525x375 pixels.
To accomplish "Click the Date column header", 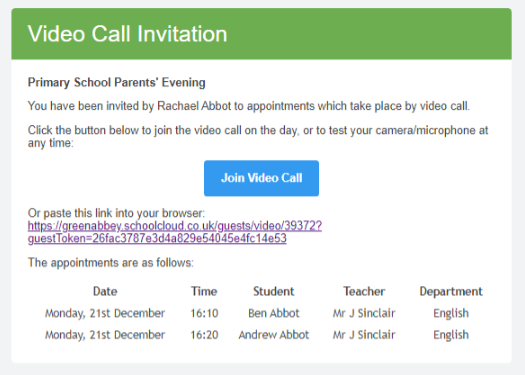I will point(105,291).
